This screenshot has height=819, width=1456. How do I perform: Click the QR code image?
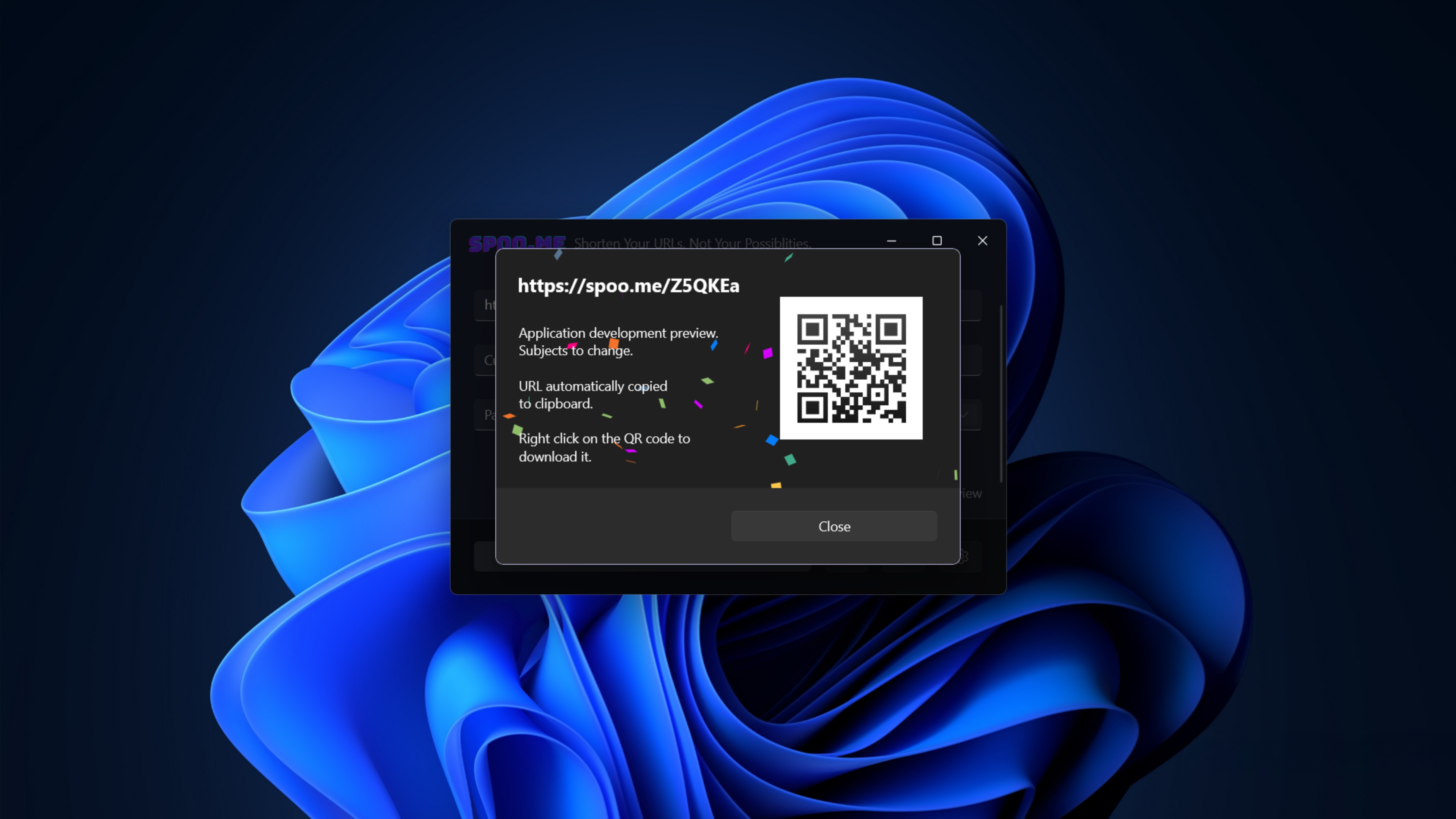tap(851, 368)
